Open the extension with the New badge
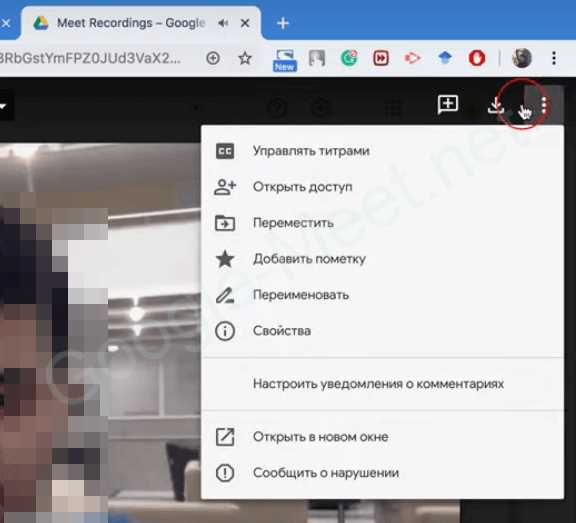576x523 pixels. pyautogui.click(x=285, y=60)
